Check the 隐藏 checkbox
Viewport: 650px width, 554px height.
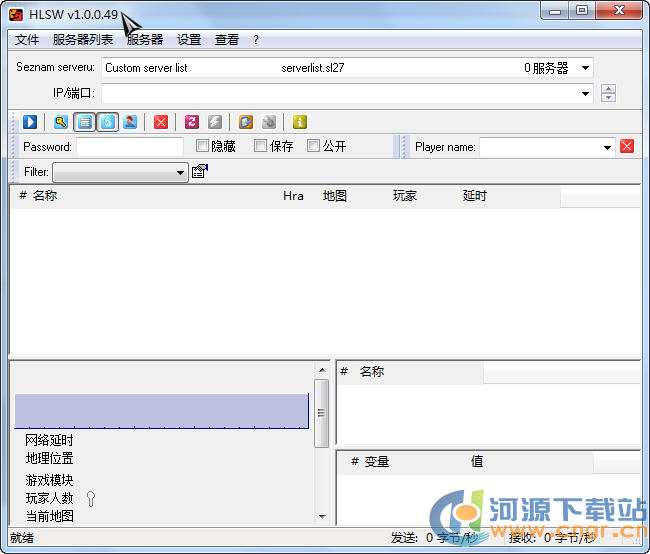click(202, 146)
